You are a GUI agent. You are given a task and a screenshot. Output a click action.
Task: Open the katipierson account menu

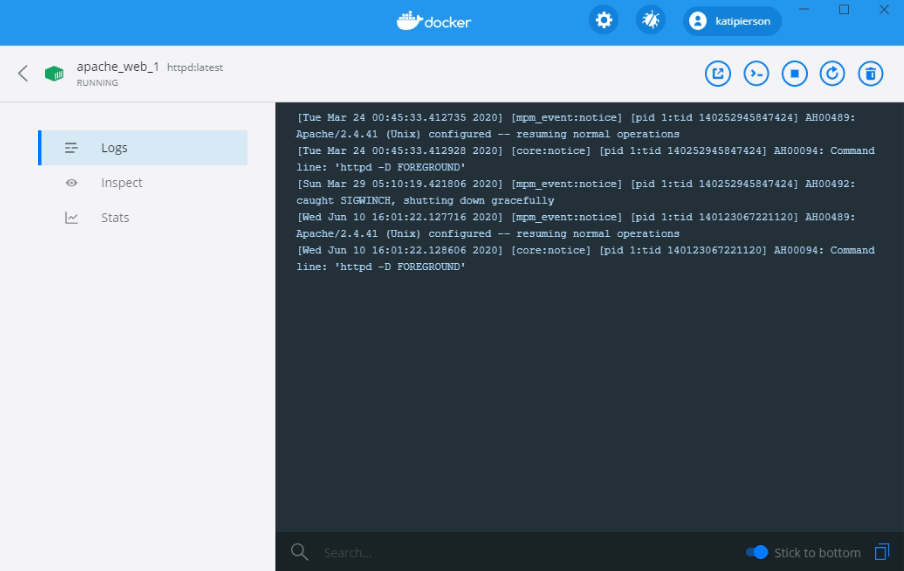pos(732,20)
